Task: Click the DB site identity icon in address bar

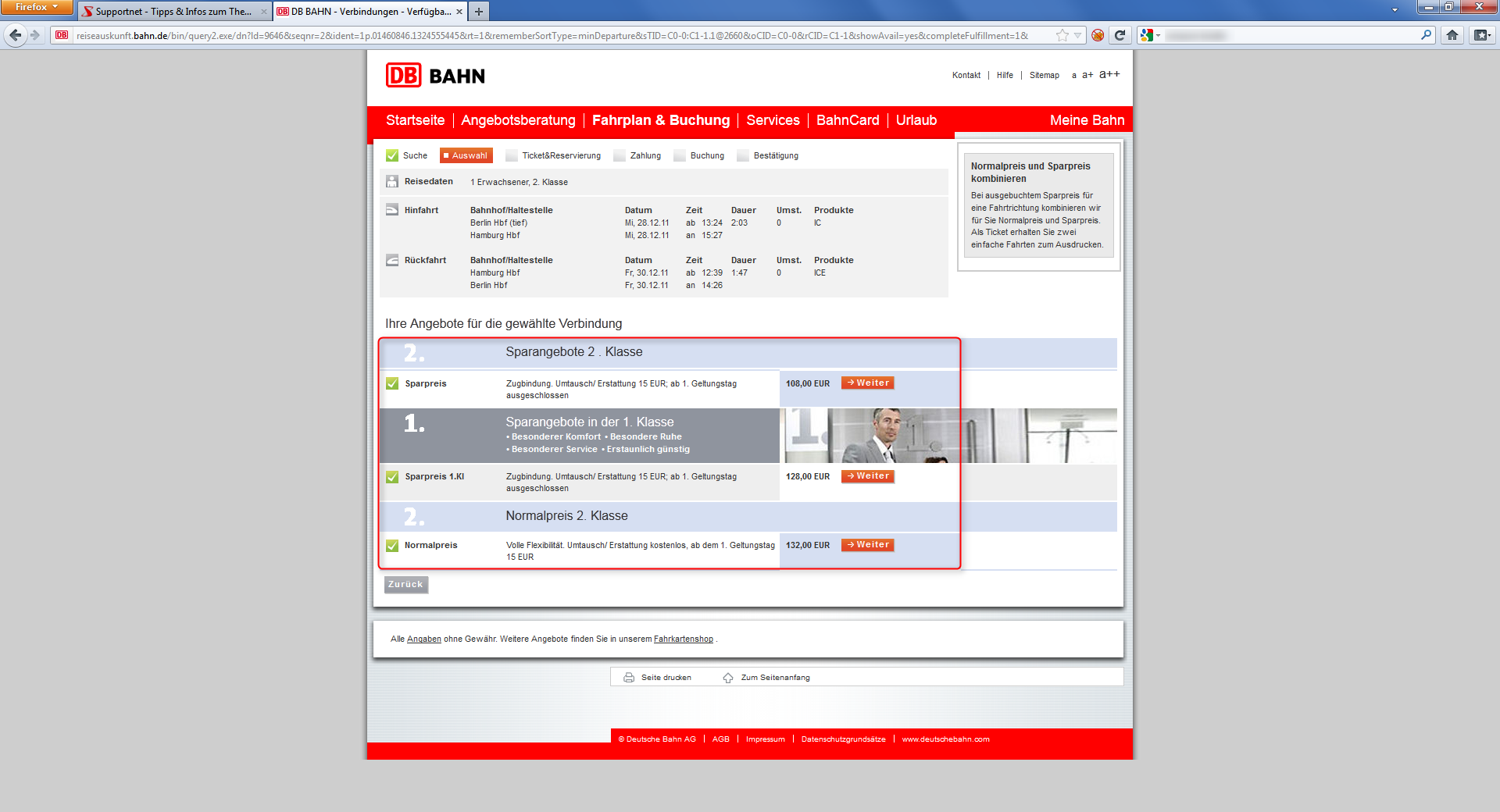Action: (x=62, y=35)
